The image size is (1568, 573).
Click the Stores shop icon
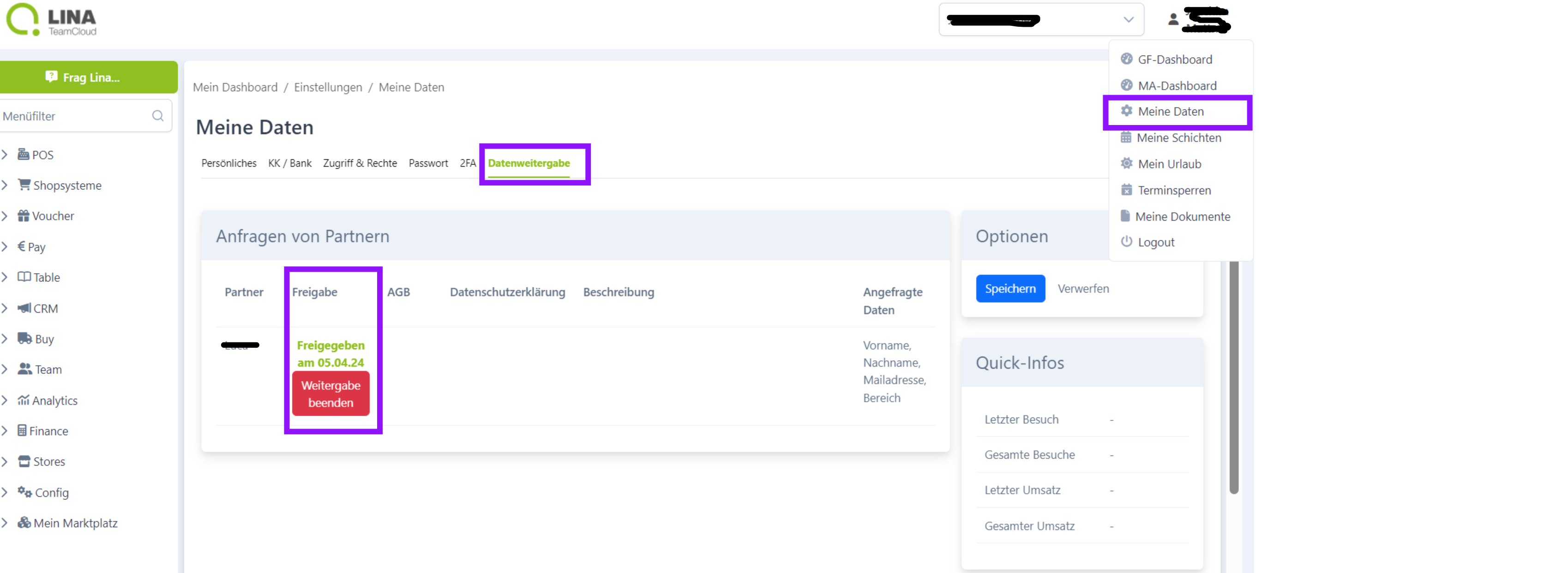click(24, 461)
